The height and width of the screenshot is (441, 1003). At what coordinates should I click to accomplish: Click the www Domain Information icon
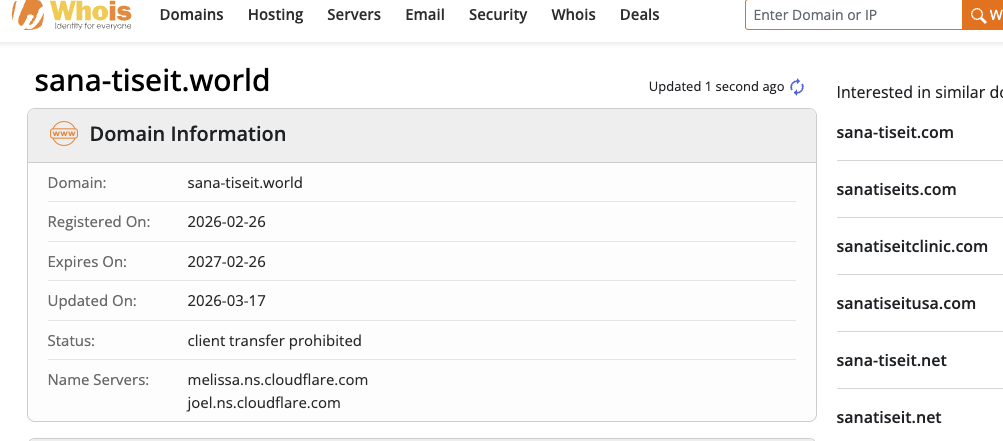click(64, 134)
